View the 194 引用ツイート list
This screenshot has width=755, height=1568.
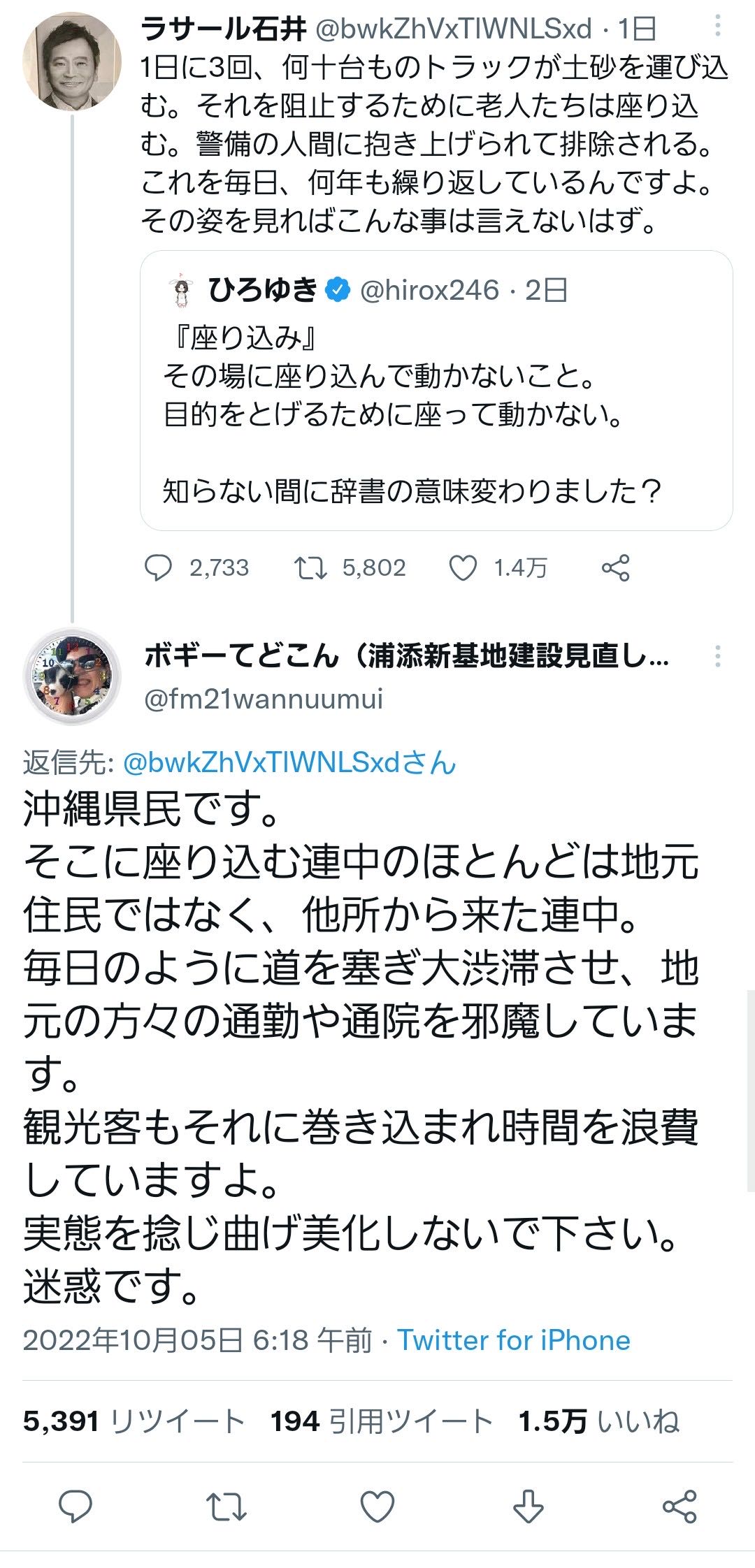pyautogui.click(x=382, y=1421)
